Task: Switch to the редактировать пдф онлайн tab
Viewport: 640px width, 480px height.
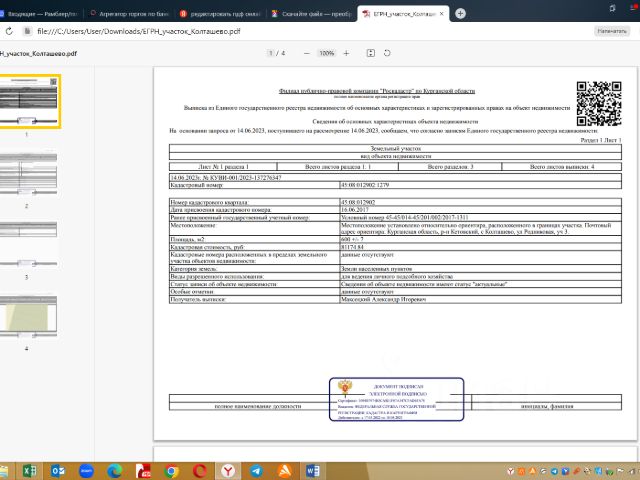Action: click(220, 13)
